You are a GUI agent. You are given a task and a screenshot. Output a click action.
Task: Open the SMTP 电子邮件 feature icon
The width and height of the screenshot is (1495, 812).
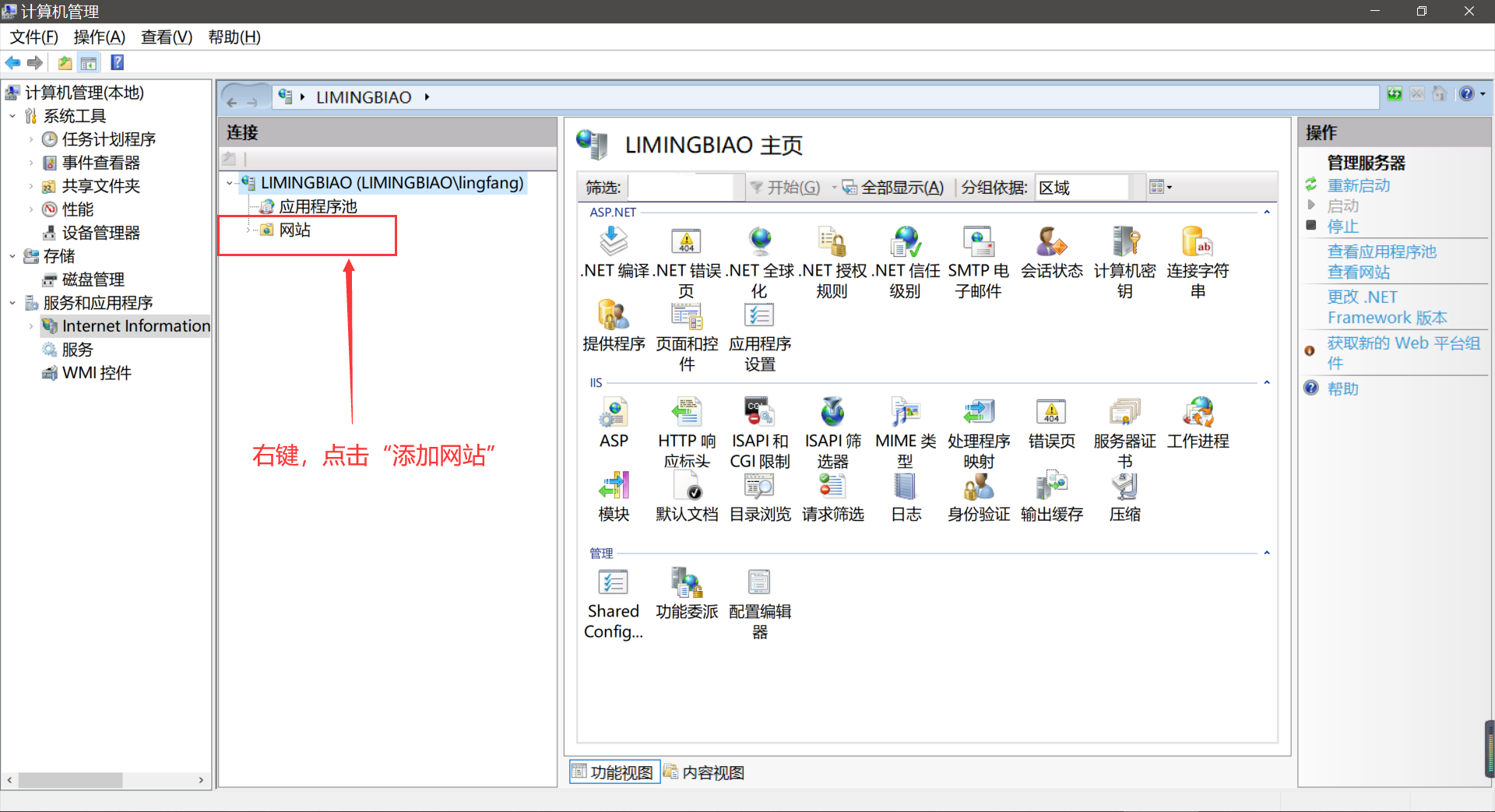click(978, 242)
